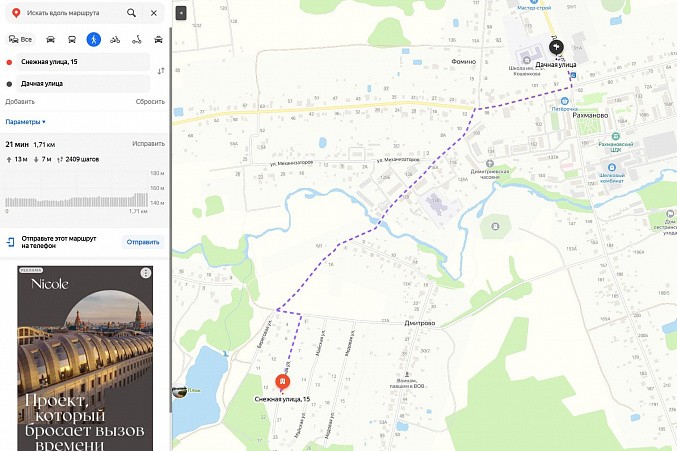
Task: Switch to the scooter route mode
Action: click(x=136, y=40)
